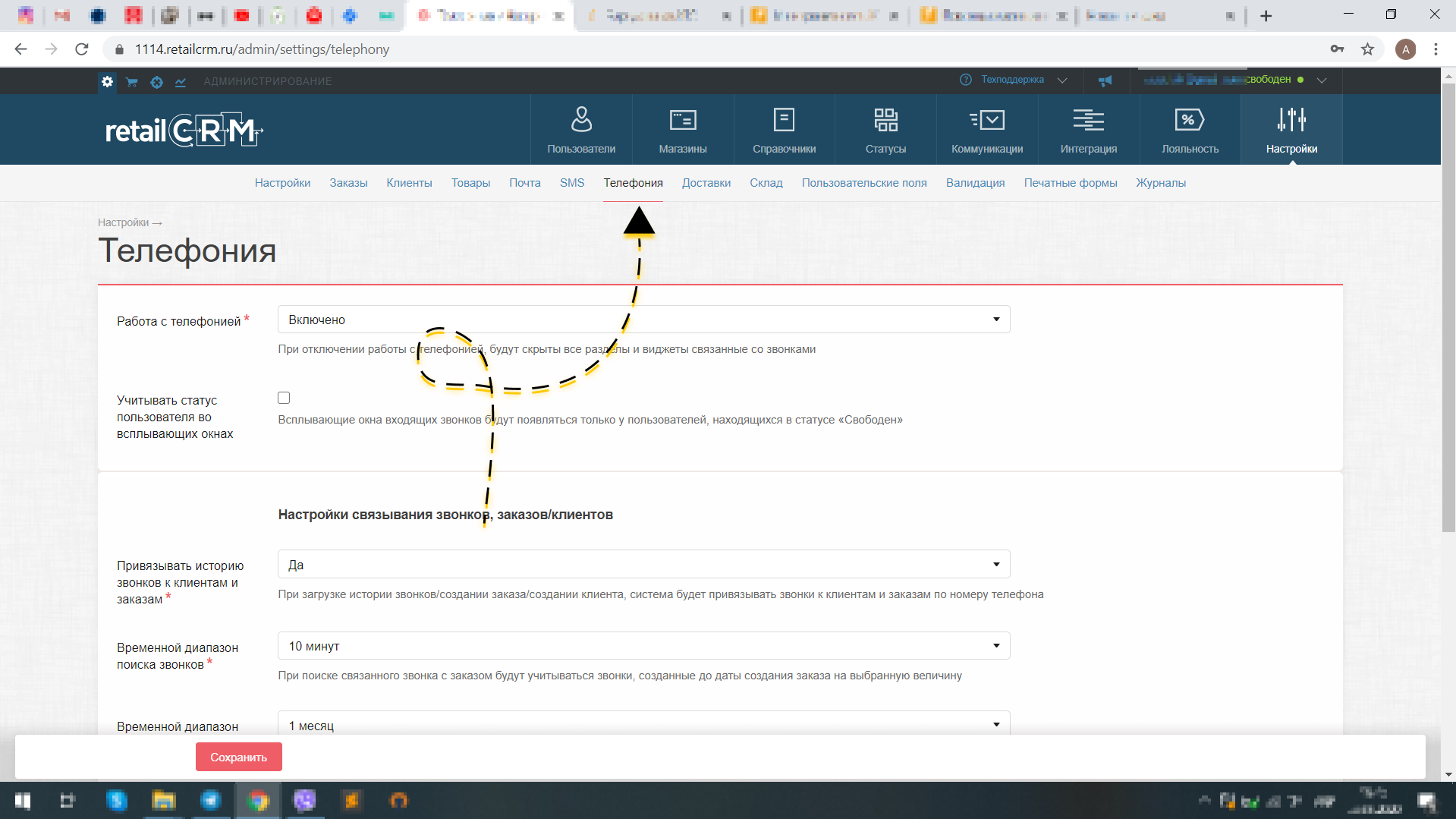Open File Explorer from the Windows taskbar
Screen dimensions: 1456x819
(x=163, y=801)
